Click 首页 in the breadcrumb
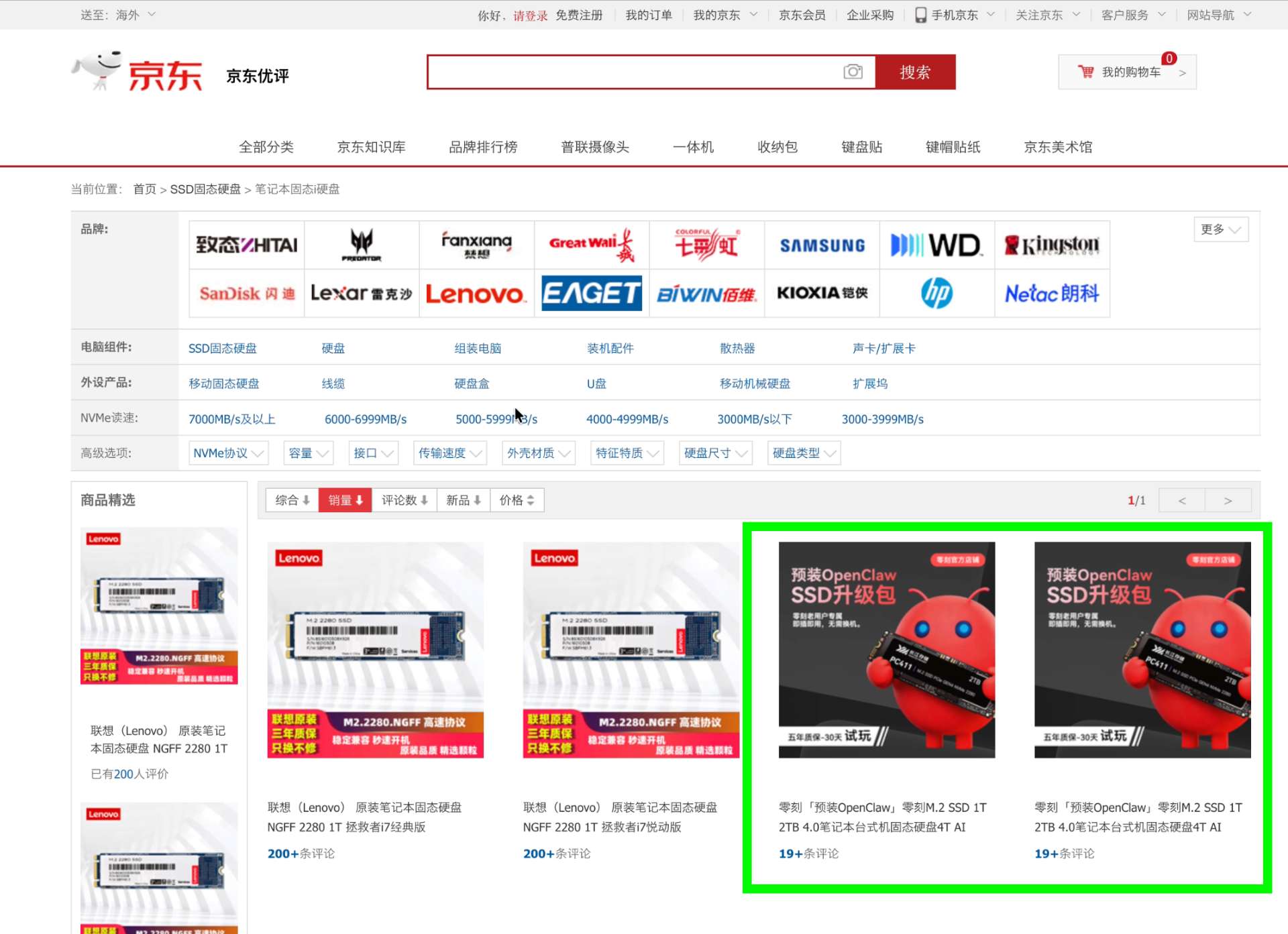This screenshot has width=1288, height=934. (x=144, y=189)
